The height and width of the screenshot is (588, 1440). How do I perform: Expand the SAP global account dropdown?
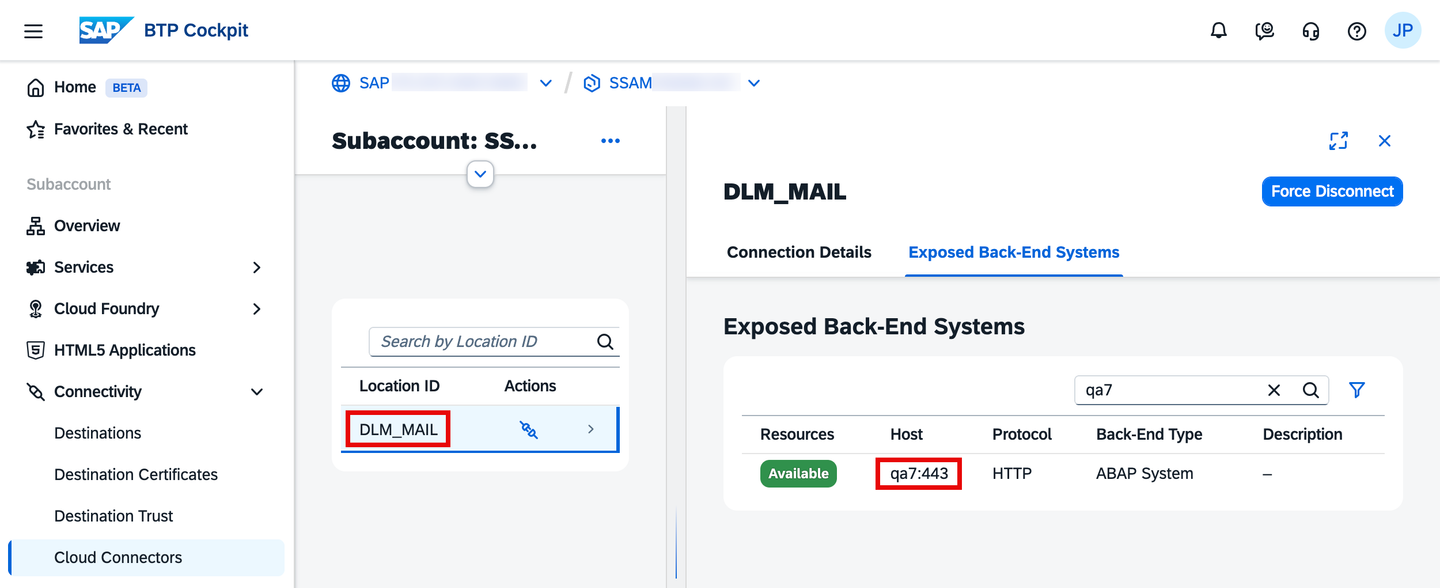coord(545,83)
